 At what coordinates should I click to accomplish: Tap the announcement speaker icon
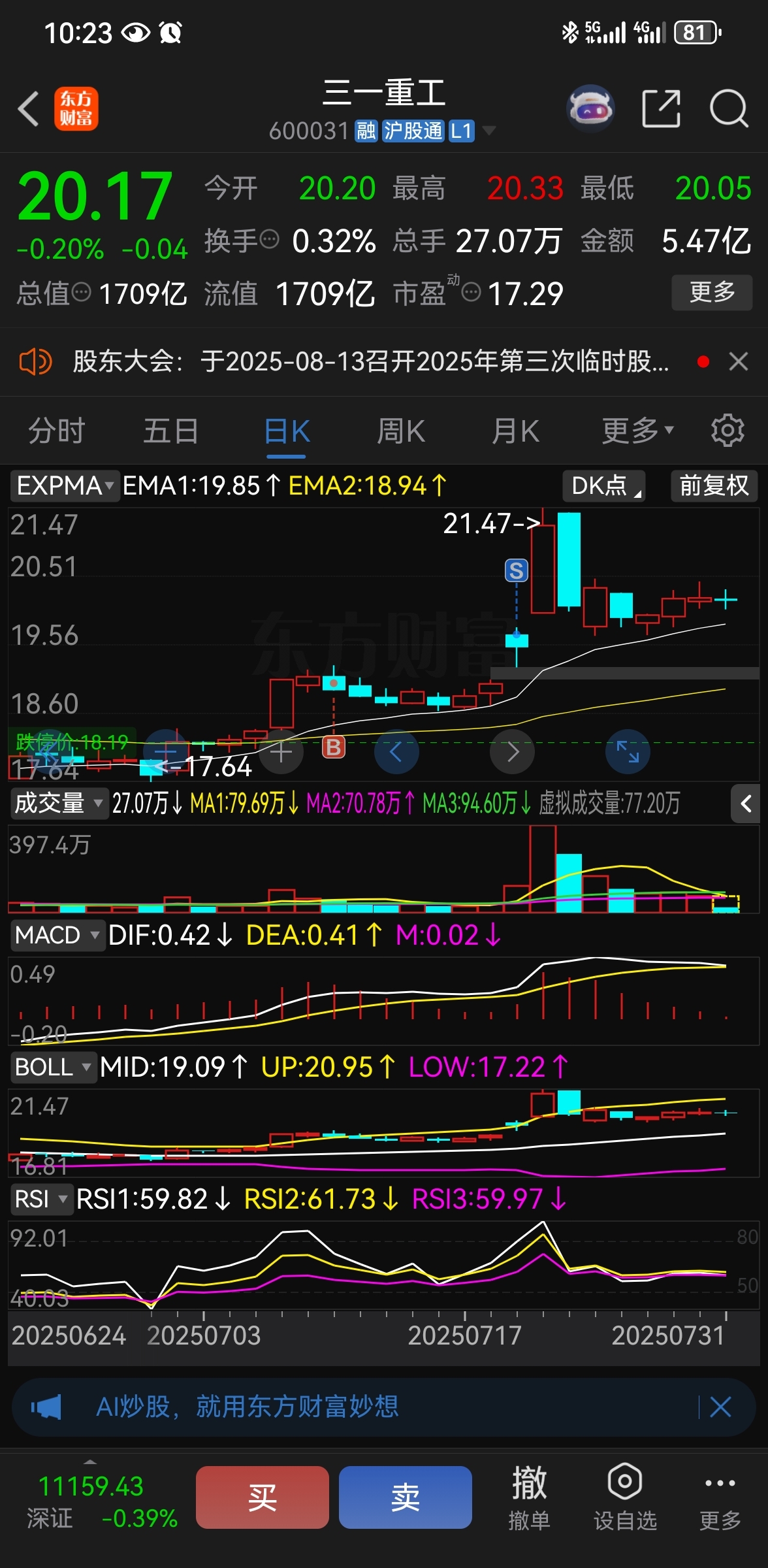[x=35, y=361]
